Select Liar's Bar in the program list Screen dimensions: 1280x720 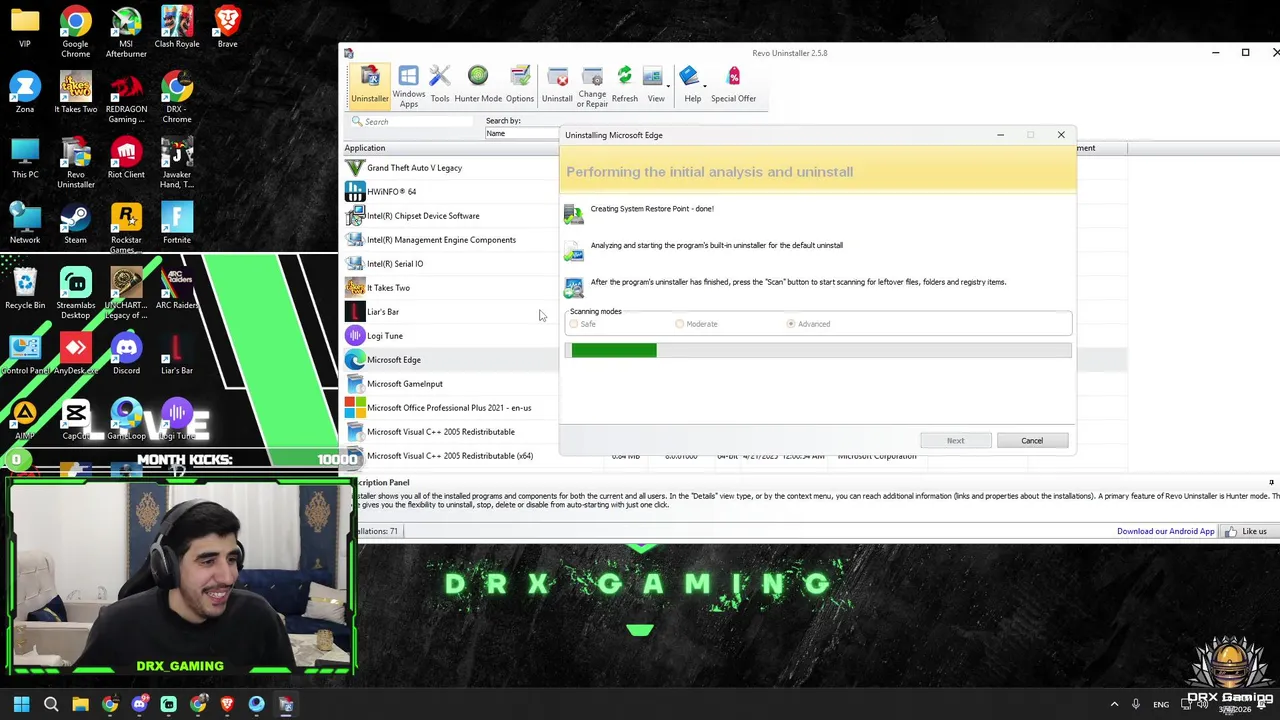[451, 312]
